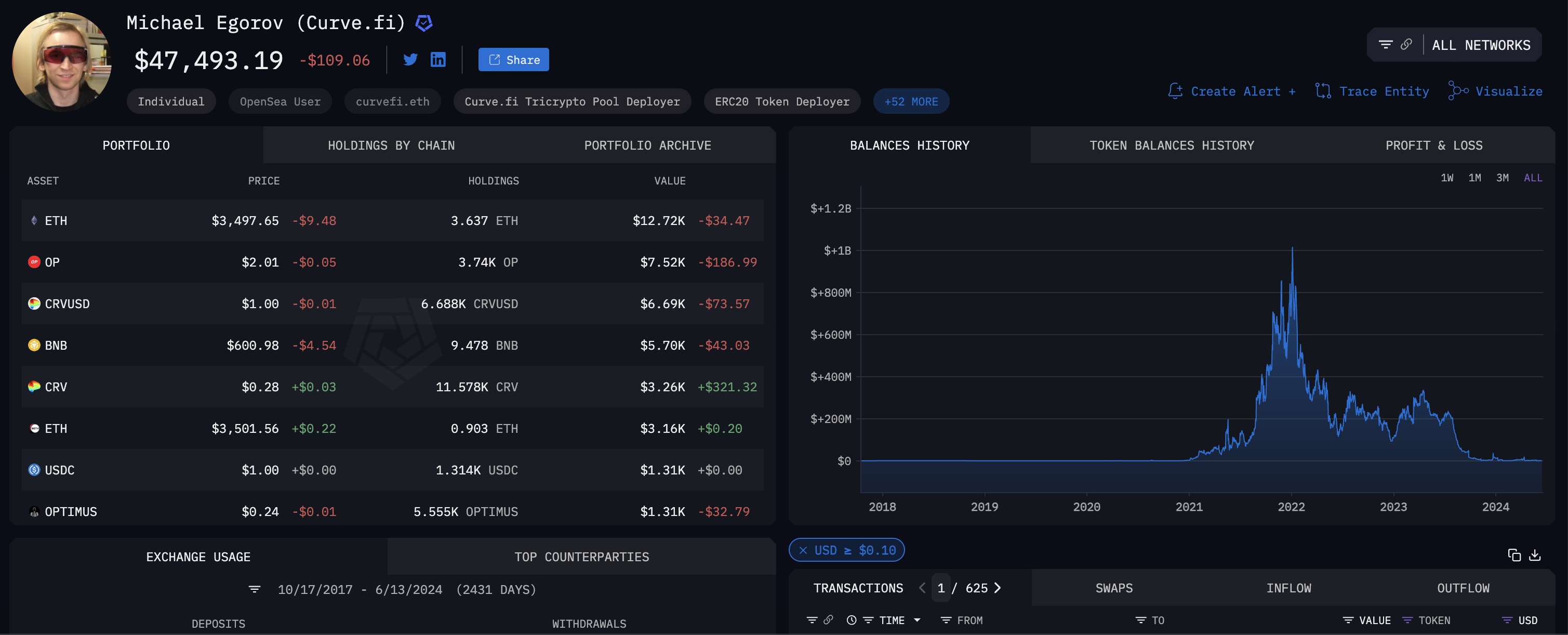Click the date range filter icon in Exchange Usage

click(255, 589)
